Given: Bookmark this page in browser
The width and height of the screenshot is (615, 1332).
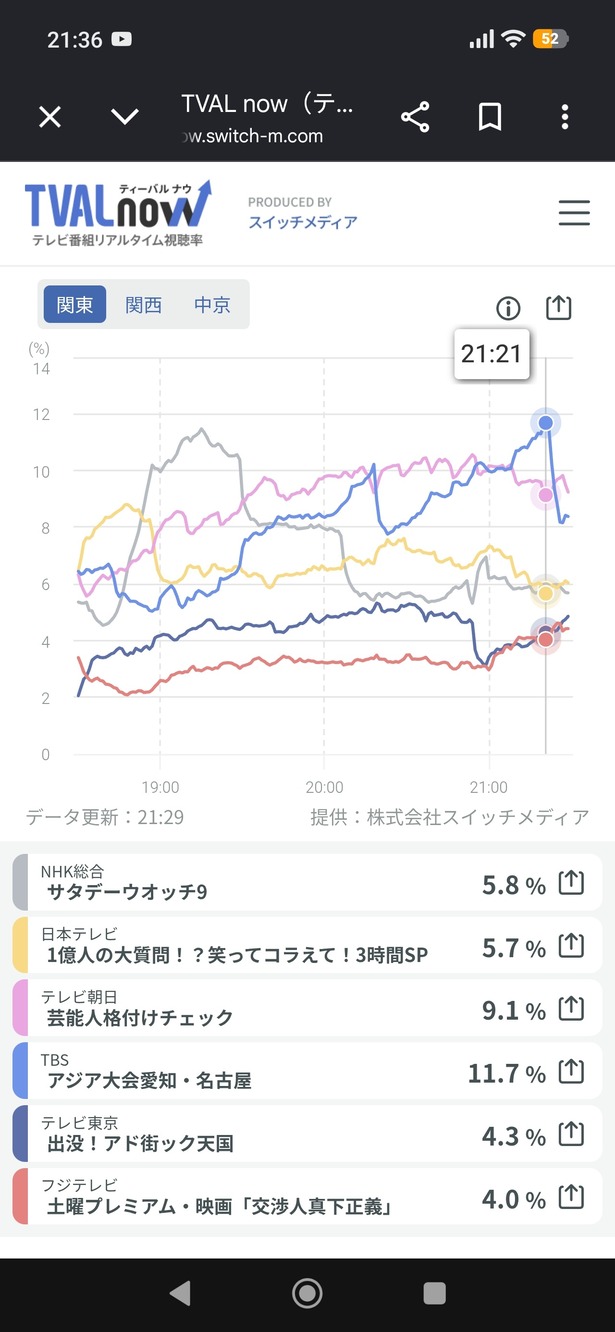Looking at the screenshot, I should (490, 118).
